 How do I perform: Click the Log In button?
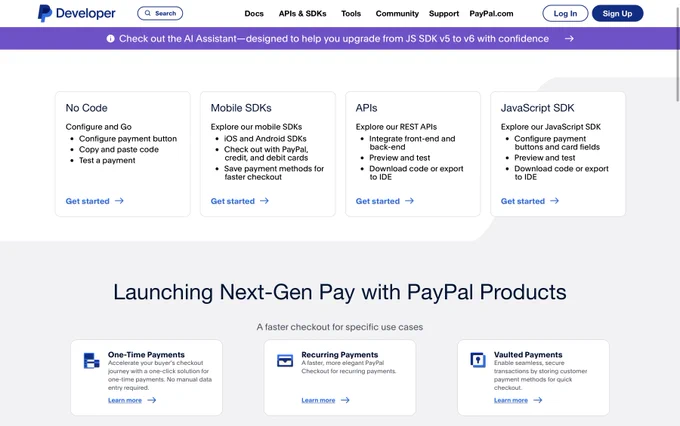pos(565,13)
